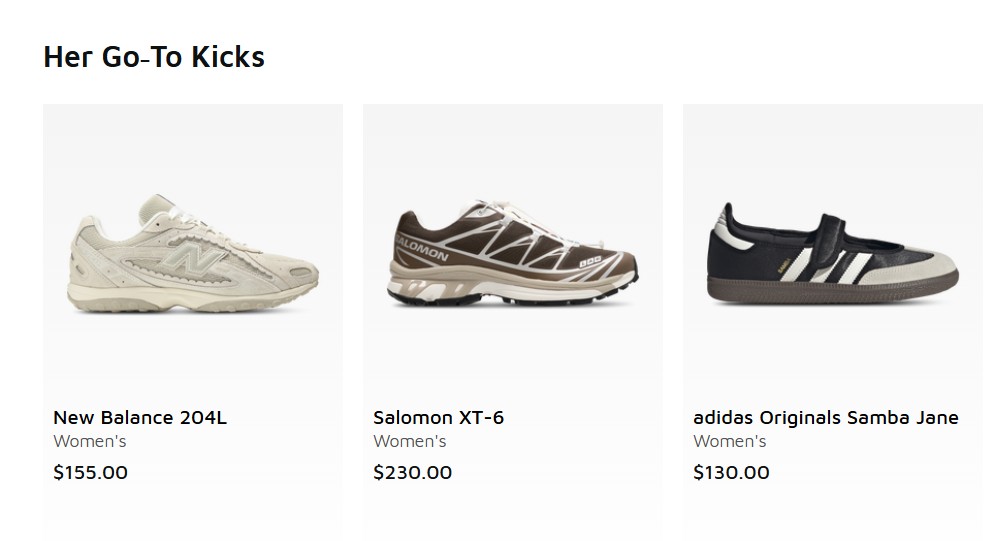This screenshot has width=997, height=541.
Task: Click the brown gum sole of the adidas shoe
Action: point(830,291)
